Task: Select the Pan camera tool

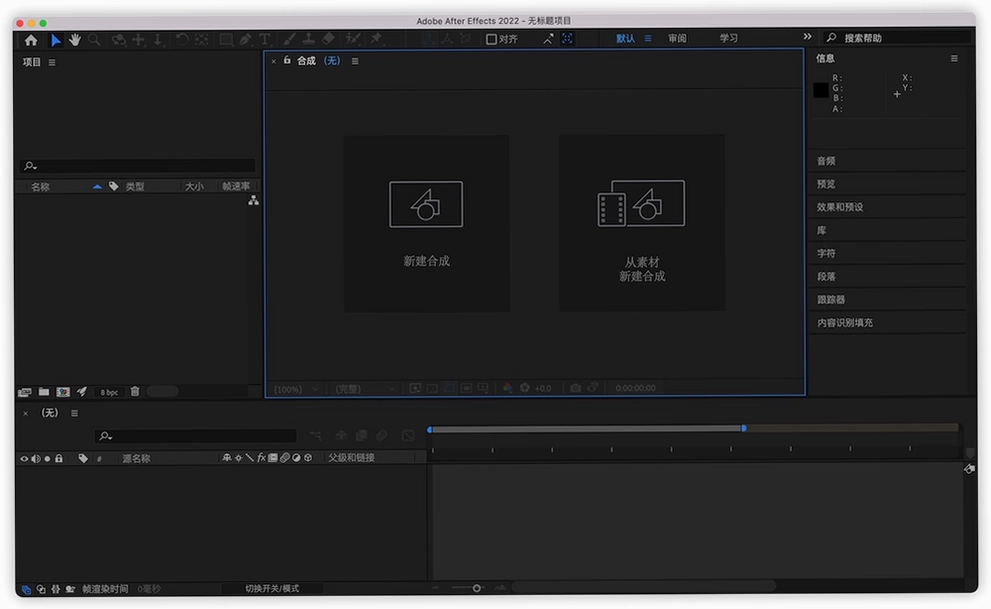Action: tap(138, 40)
